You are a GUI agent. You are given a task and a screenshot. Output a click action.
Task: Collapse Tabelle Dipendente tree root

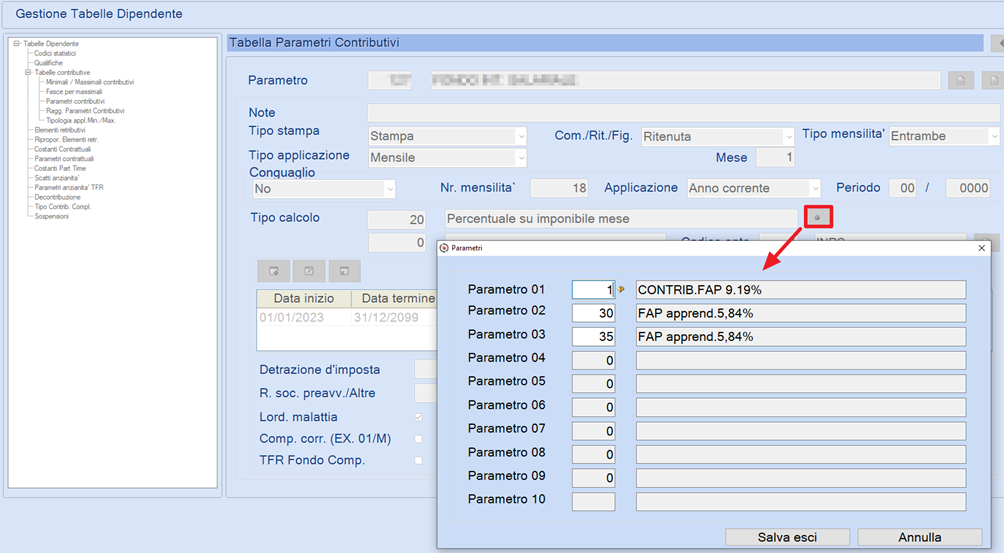coord(17,44)
